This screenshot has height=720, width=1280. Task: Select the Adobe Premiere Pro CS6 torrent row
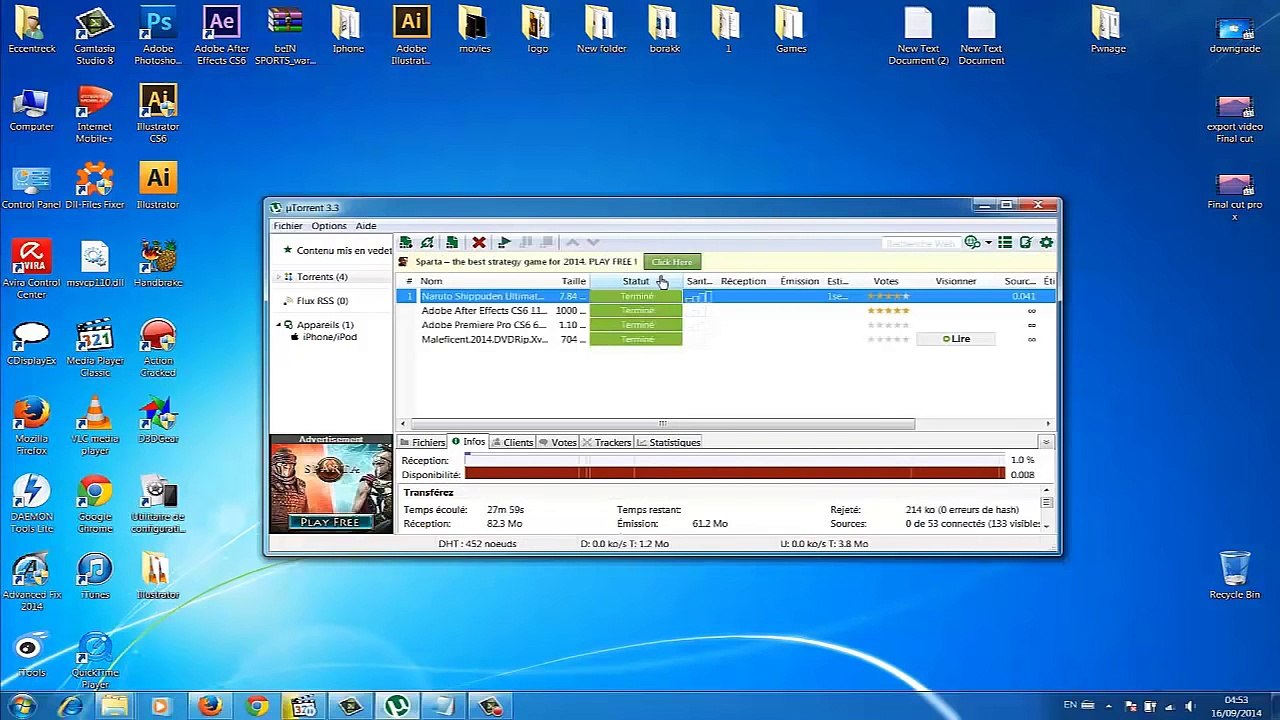(727, 325)
